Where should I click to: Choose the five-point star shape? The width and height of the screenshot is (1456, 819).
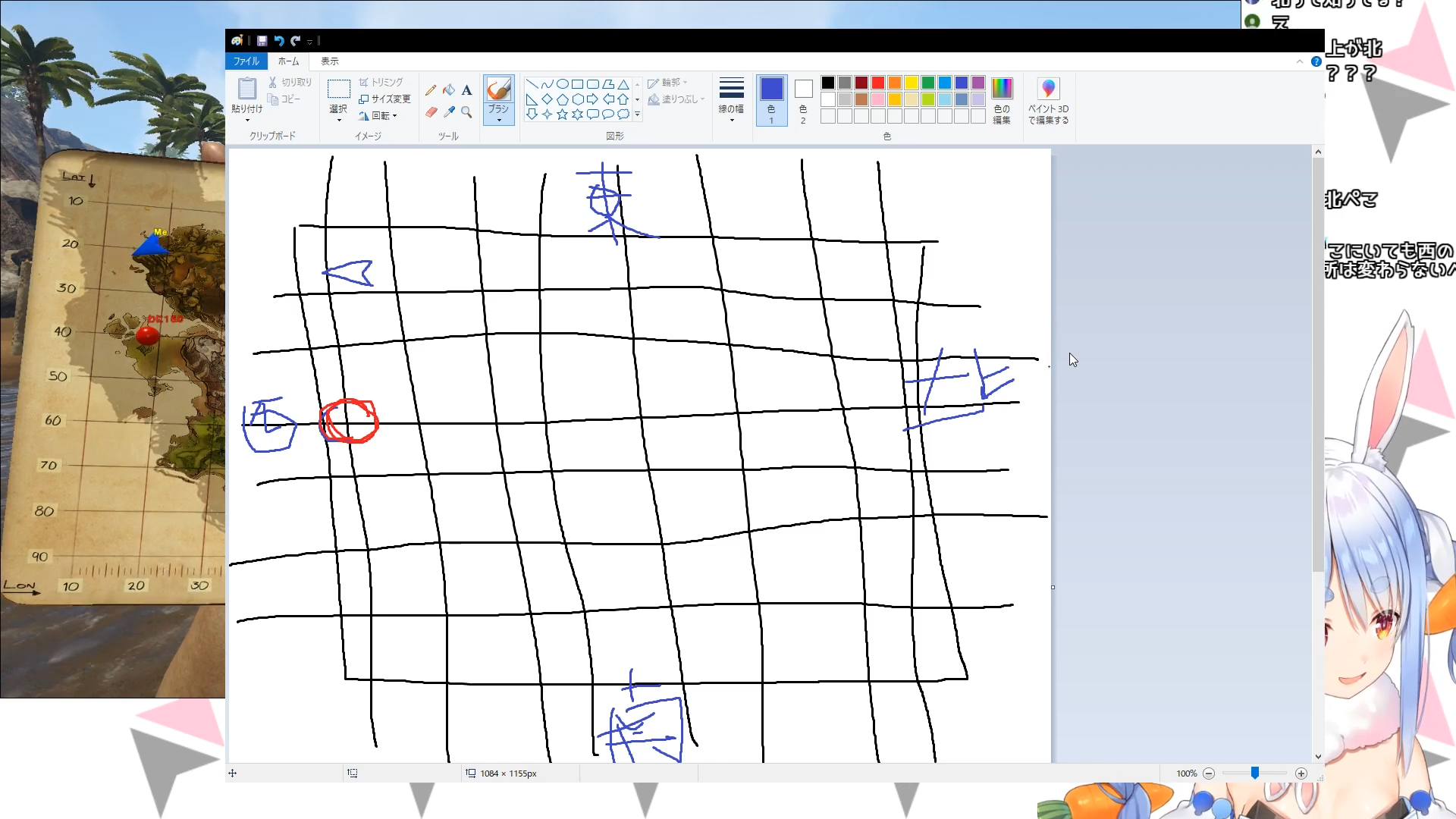pos(562,115)
